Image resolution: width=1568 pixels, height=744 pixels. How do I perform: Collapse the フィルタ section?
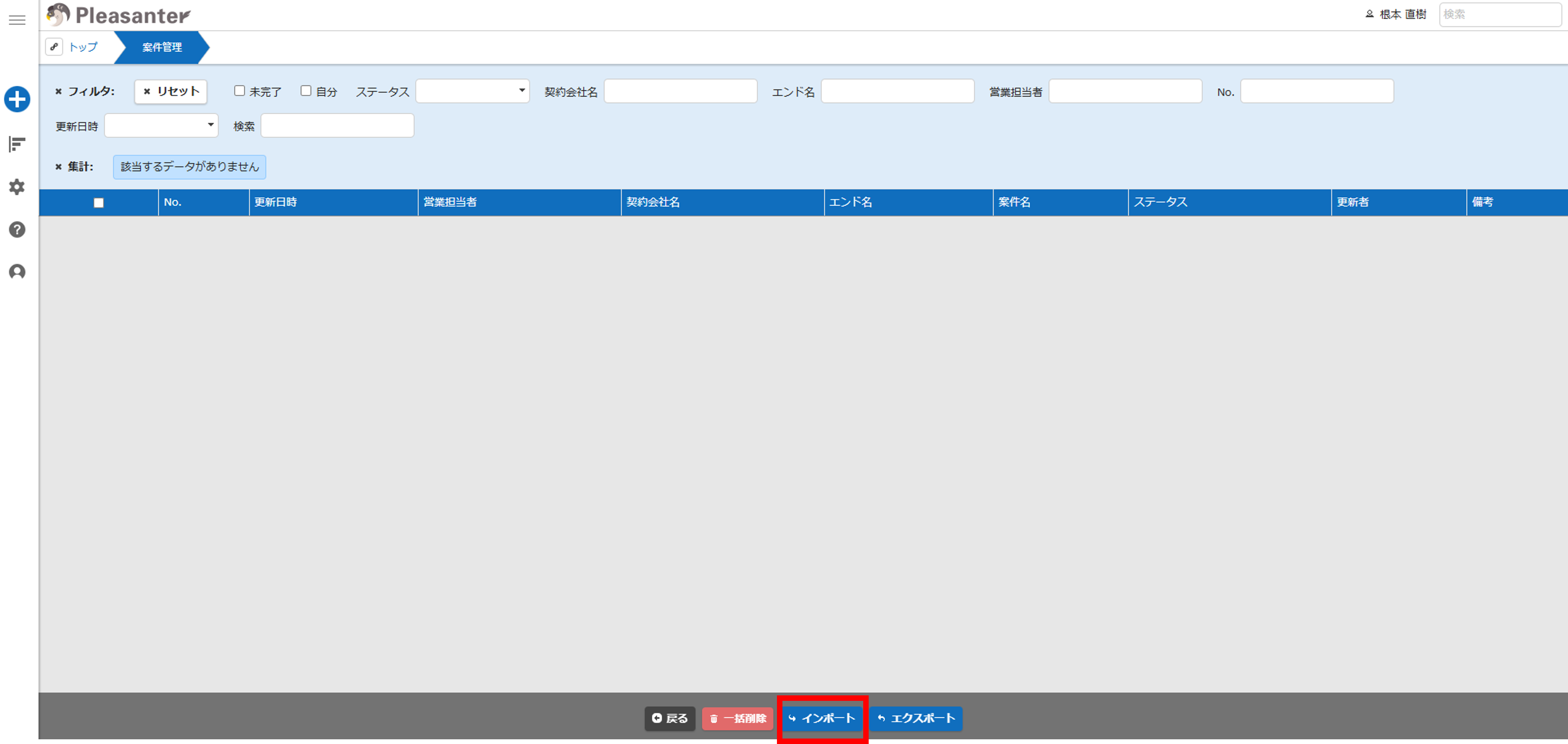59,91
